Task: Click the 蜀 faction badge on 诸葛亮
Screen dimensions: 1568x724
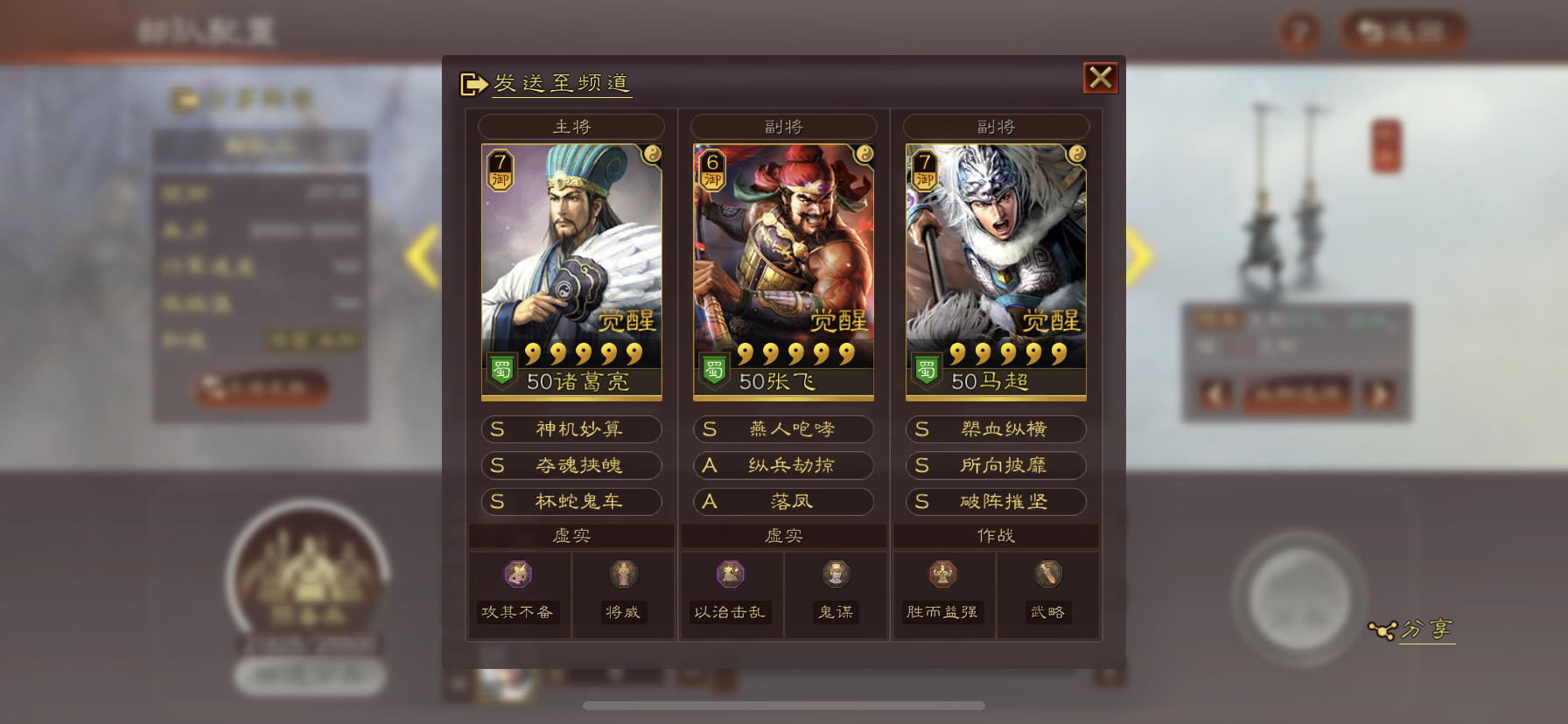Action: [501, 371]
